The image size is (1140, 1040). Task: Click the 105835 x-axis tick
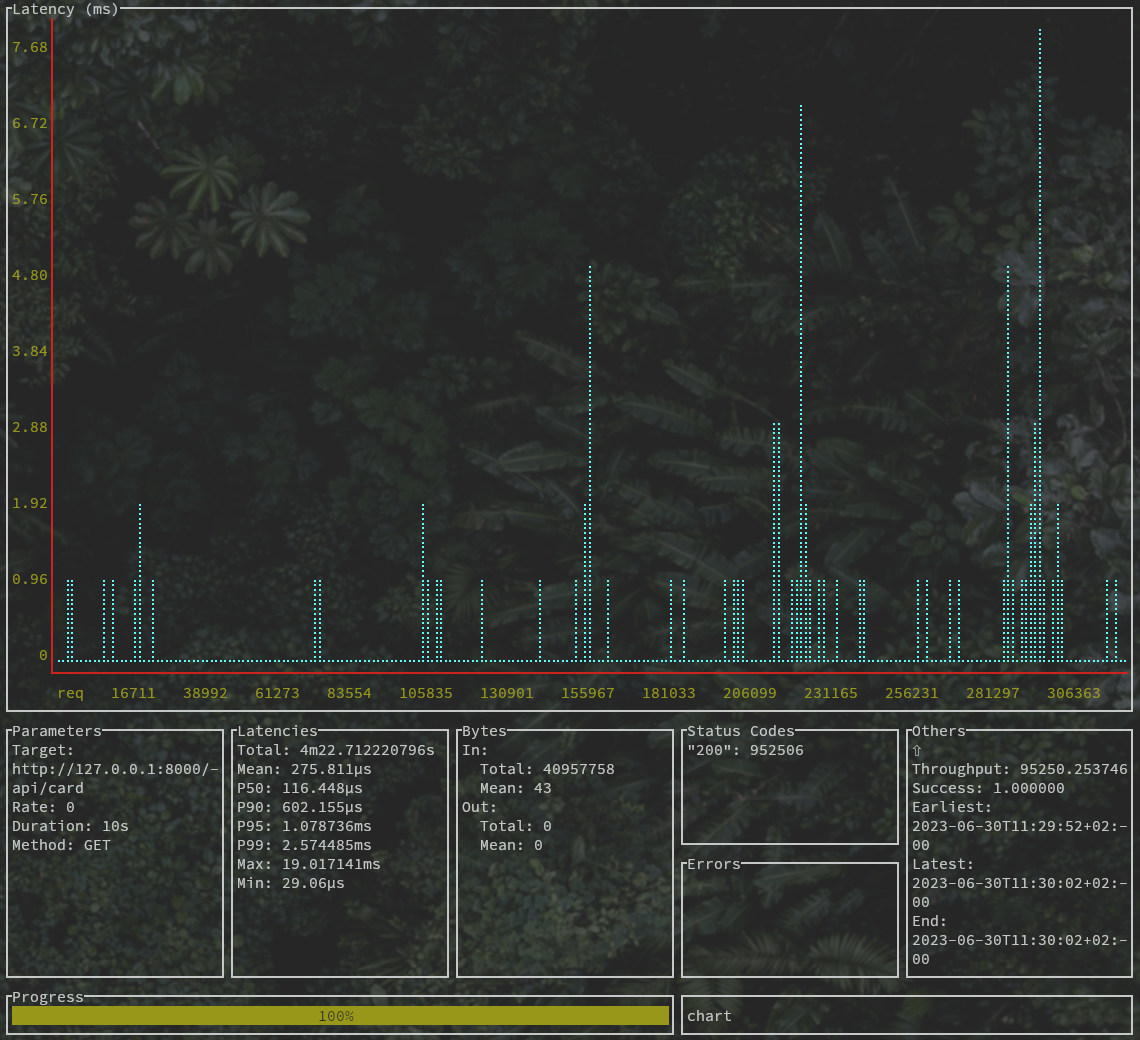point(426,693)
